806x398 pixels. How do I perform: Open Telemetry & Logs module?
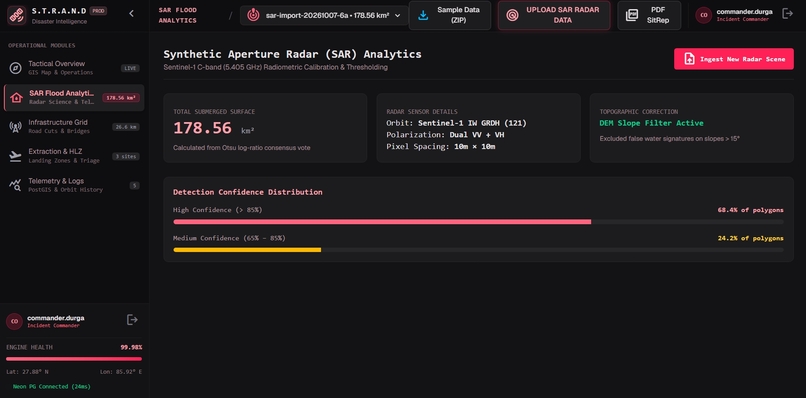pos(74,185)
